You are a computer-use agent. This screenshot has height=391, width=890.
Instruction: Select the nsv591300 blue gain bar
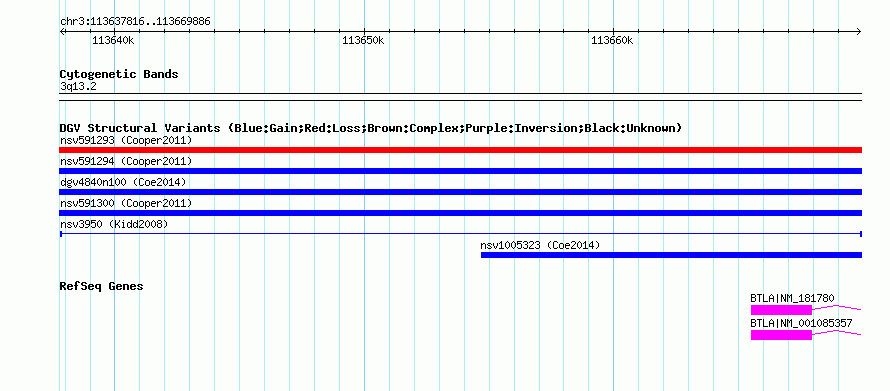pyautogui.click(x=460, y=213)
